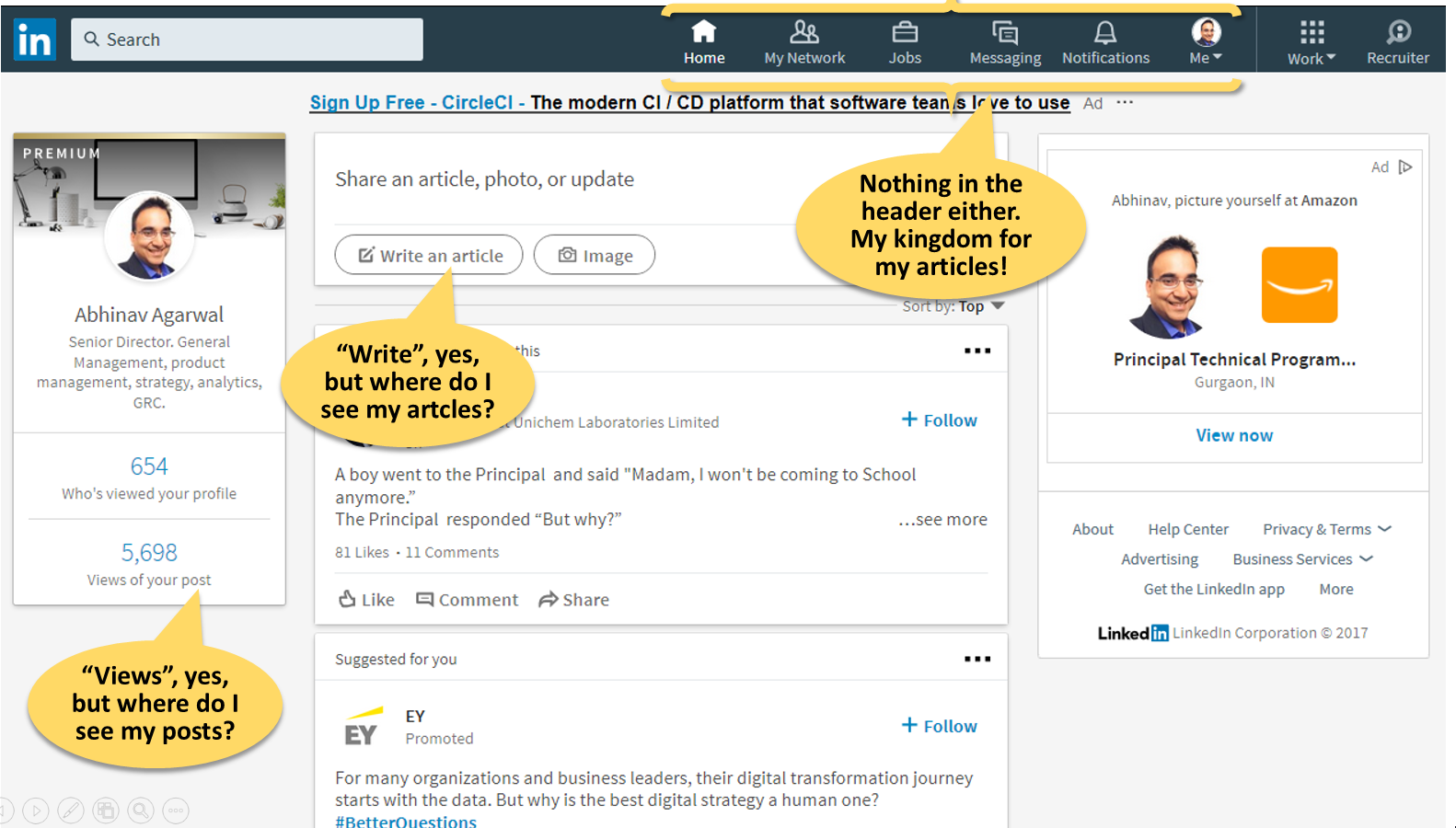
Task: Click the Image button
Action: (595, 255)
